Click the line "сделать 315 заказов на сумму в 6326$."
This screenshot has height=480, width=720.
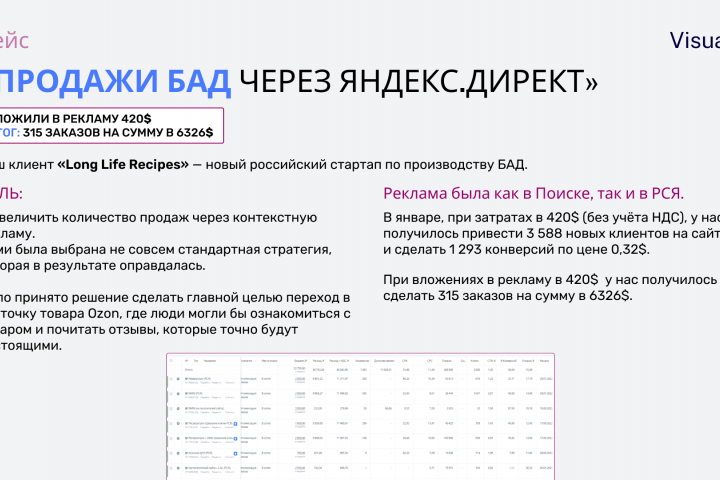click(x=507, y=295)
